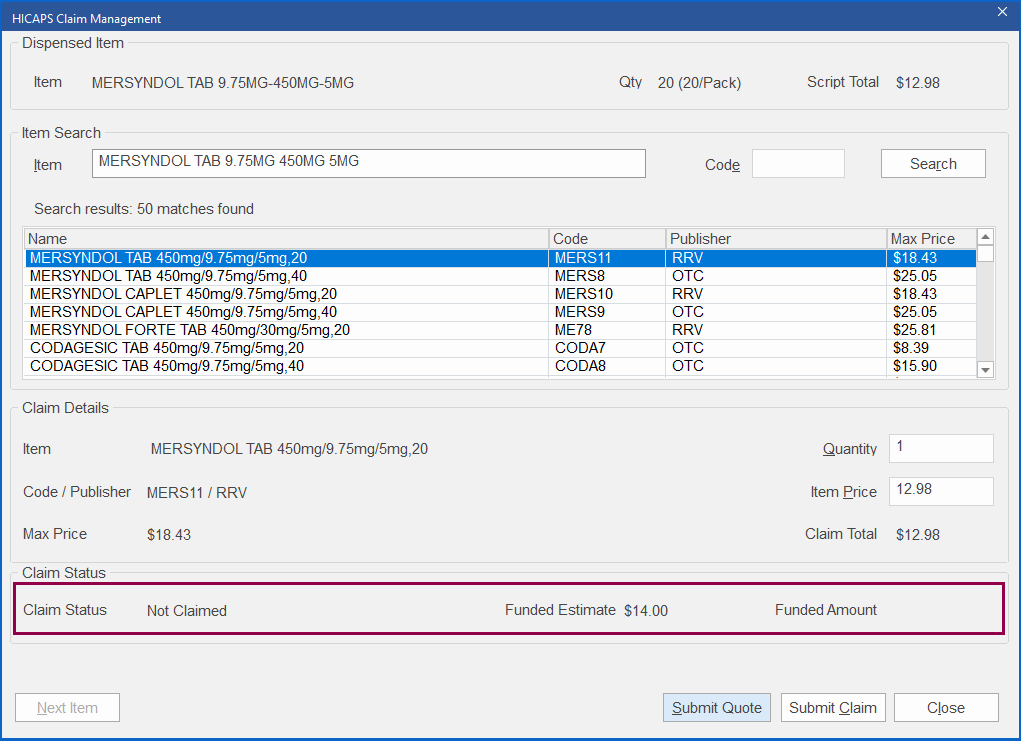The width and height of the screenshot is (1021, 741).
Task: Click the Search button
Action: (932, 164)
